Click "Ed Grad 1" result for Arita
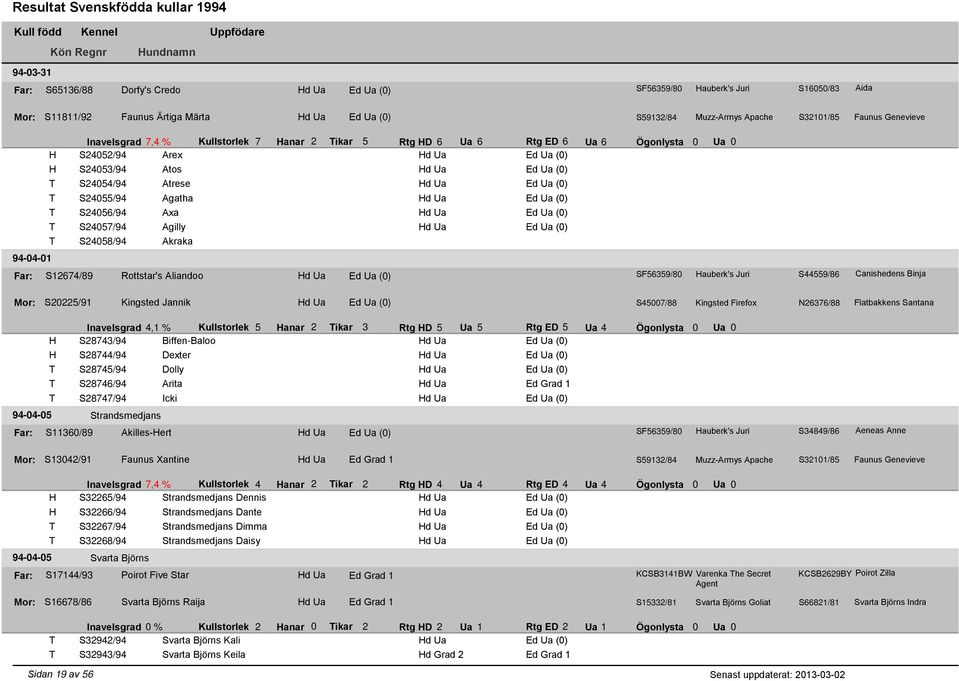Viewport: 959px width, 681px height. tap(548, 384)
